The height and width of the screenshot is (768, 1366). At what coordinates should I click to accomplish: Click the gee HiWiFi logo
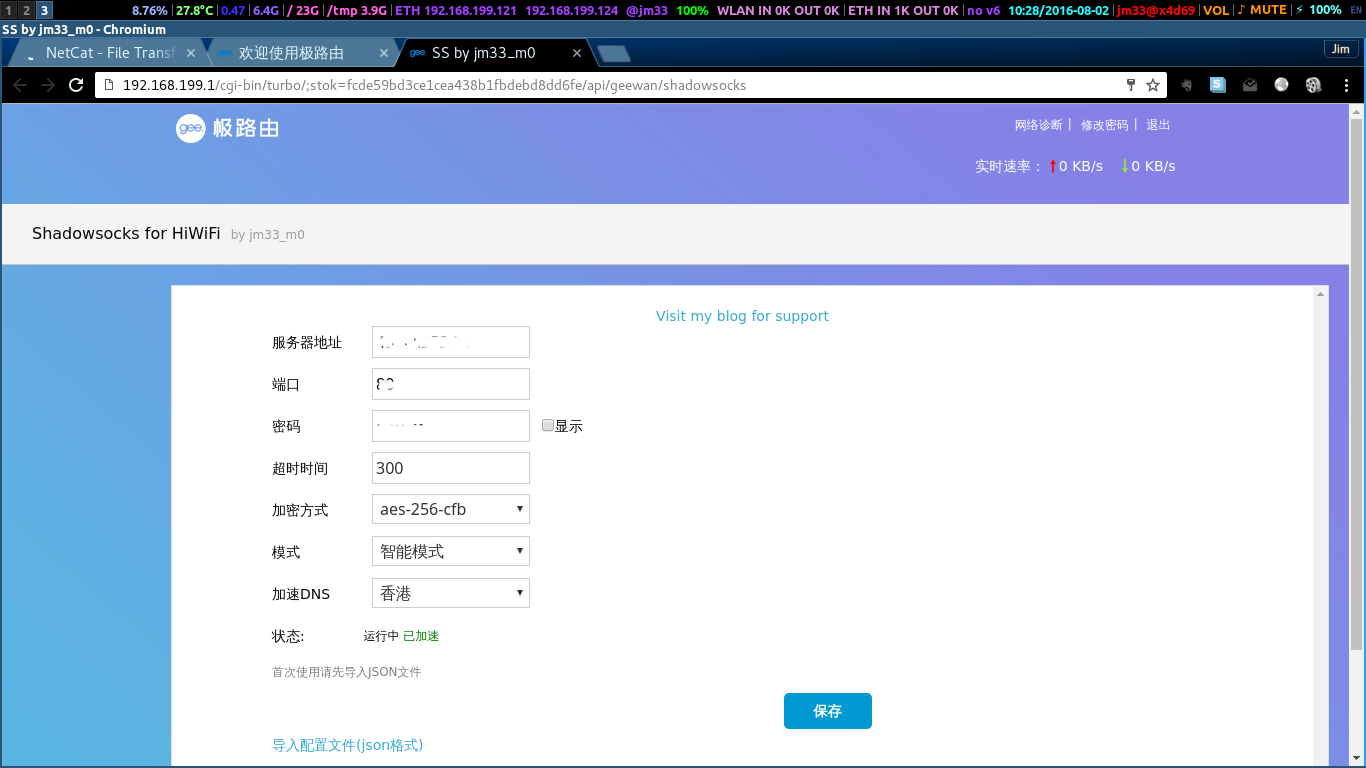227,128
